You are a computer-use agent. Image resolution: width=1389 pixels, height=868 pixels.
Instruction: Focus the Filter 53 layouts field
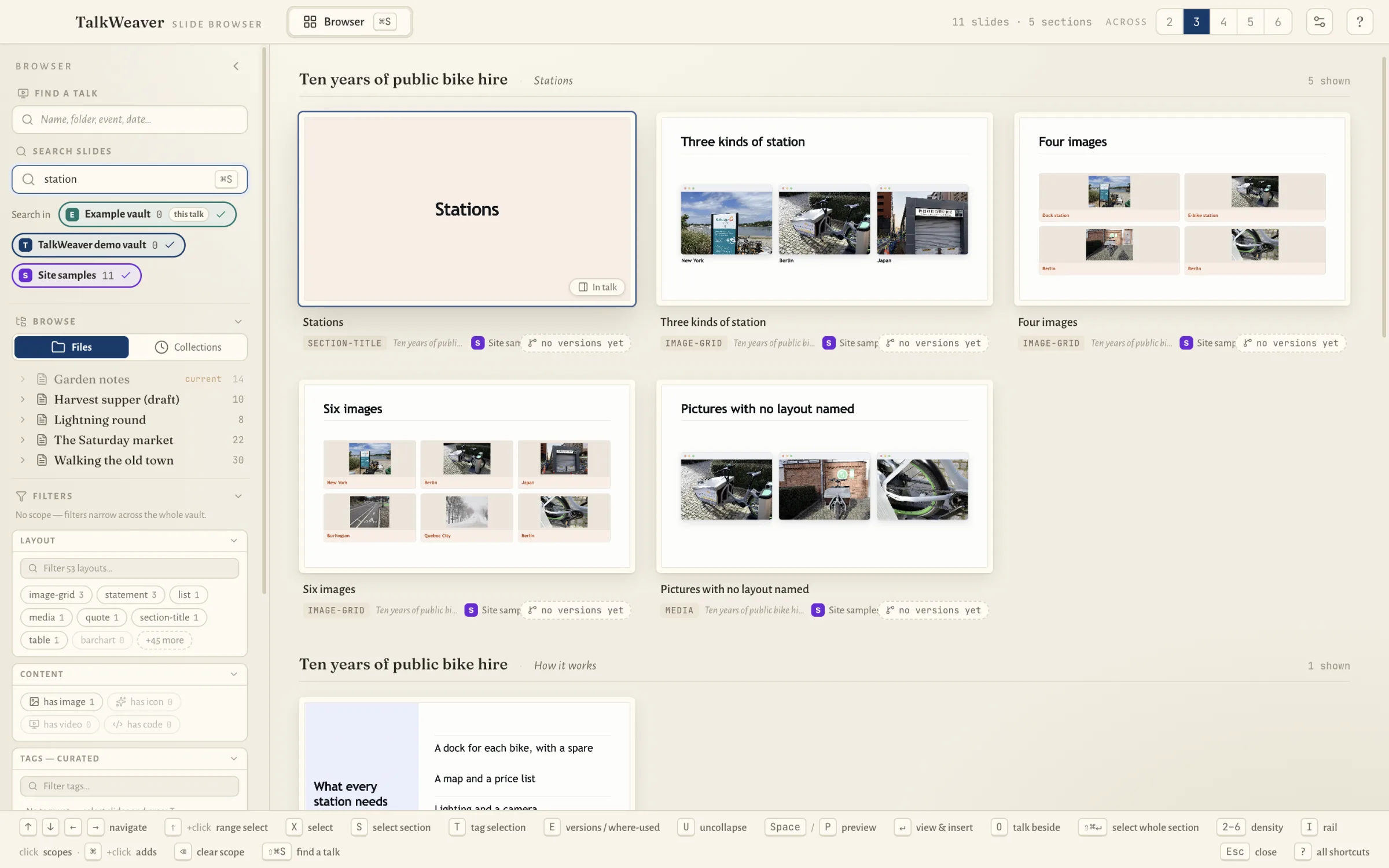click(130, 568)
